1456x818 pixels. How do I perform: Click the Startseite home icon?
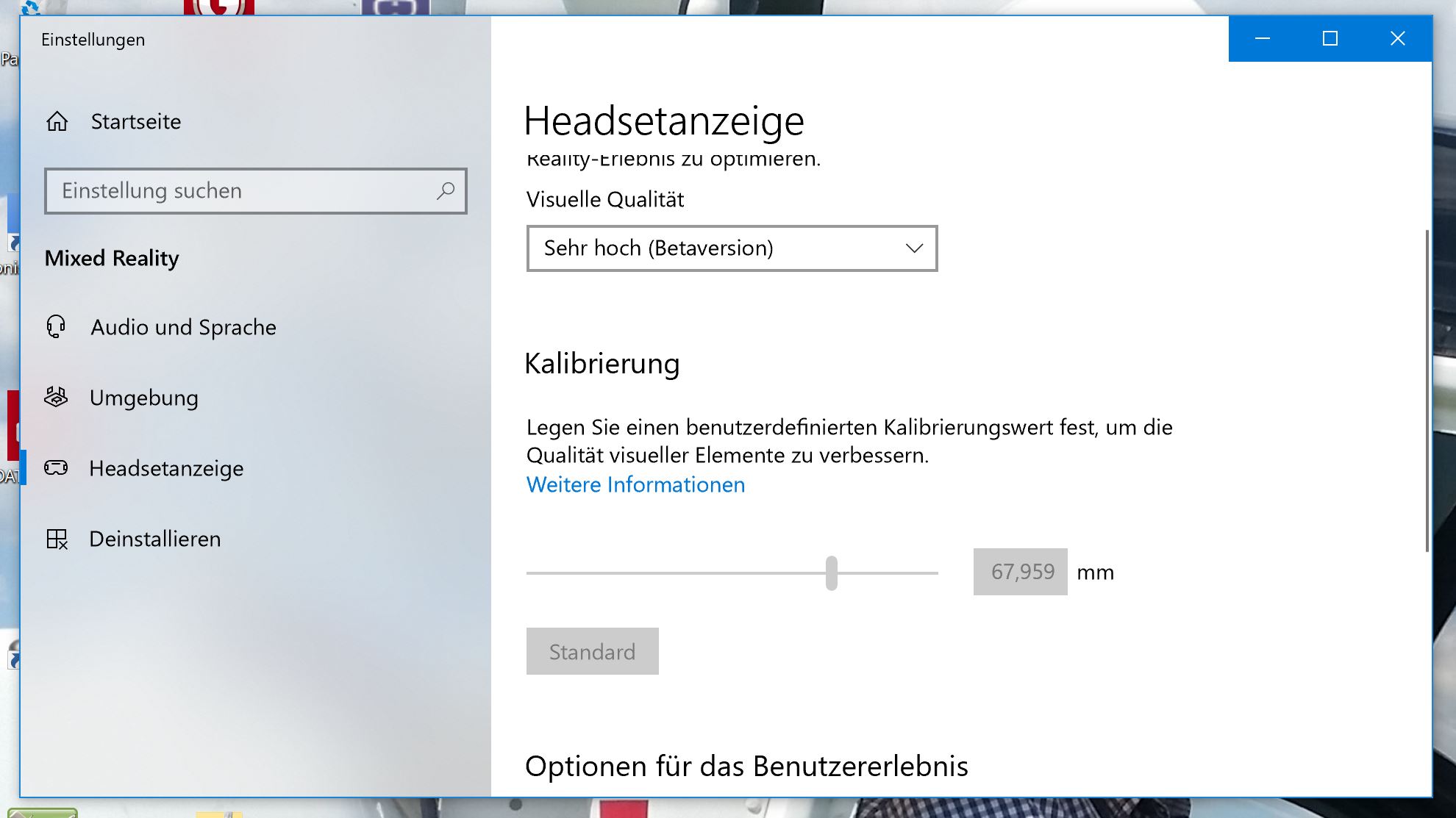coord(57,121)
